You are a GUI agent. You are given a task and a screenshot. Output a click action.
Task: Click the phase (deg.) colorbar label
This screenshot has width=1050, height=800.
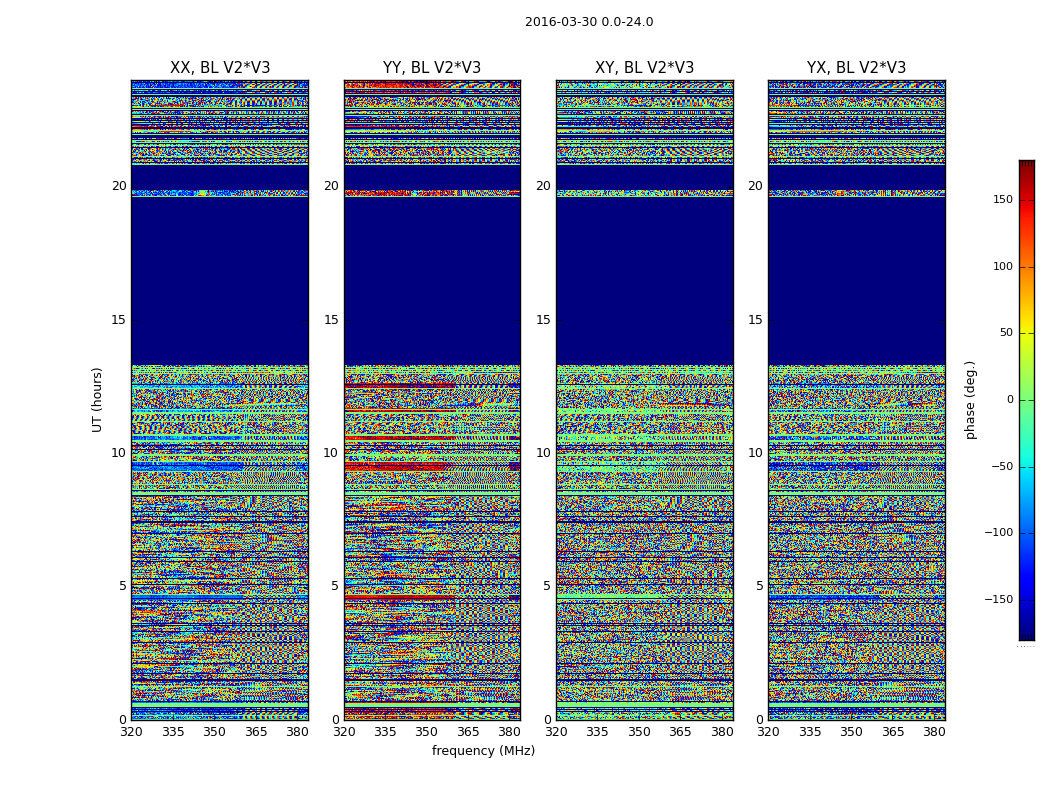(970, 400)
